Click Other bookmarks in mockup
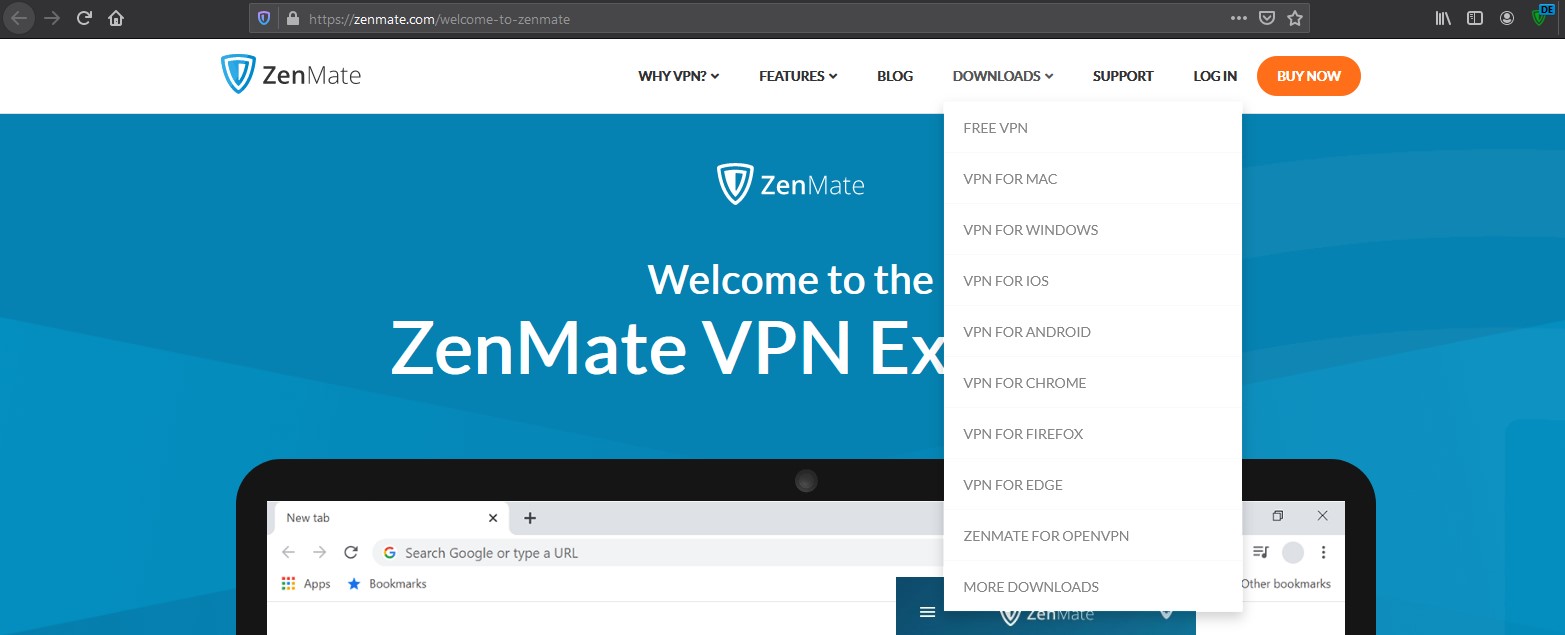Screen dimensions: 1565x635 tap(1286, 584)
